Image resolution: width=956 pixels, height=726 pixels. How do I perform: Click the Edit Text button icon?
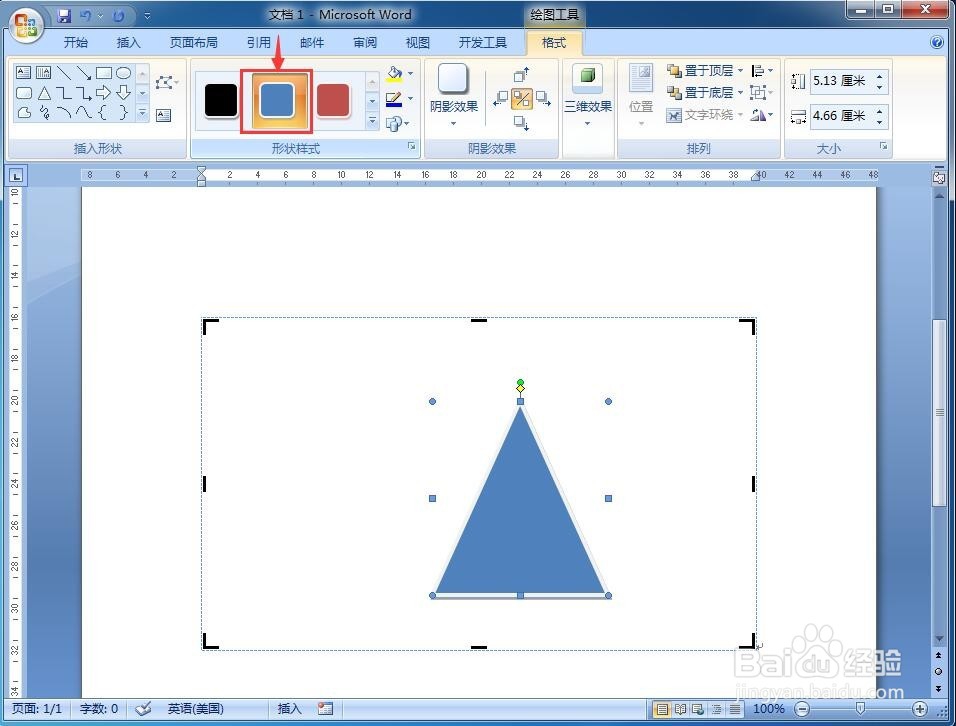(x=163, y=115)
